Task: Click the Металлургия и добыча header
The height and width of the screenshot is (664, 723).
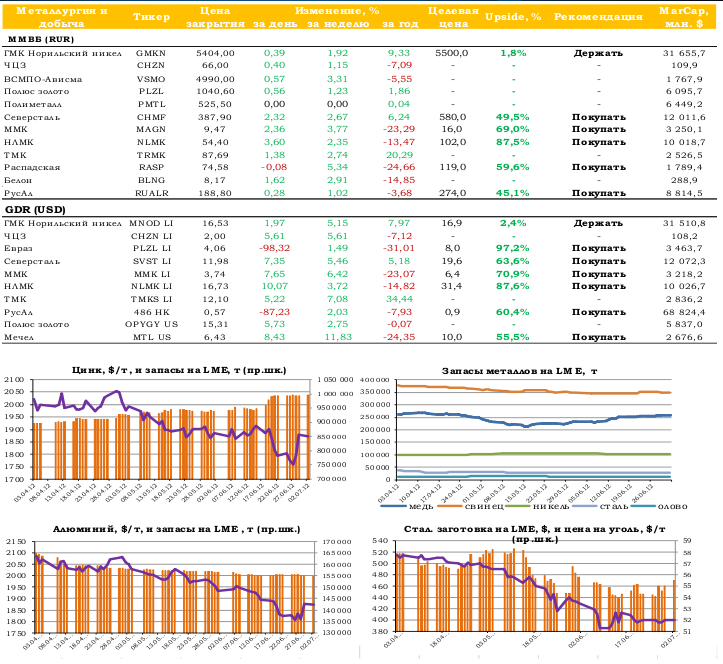Action: click(x=61, y=17)
